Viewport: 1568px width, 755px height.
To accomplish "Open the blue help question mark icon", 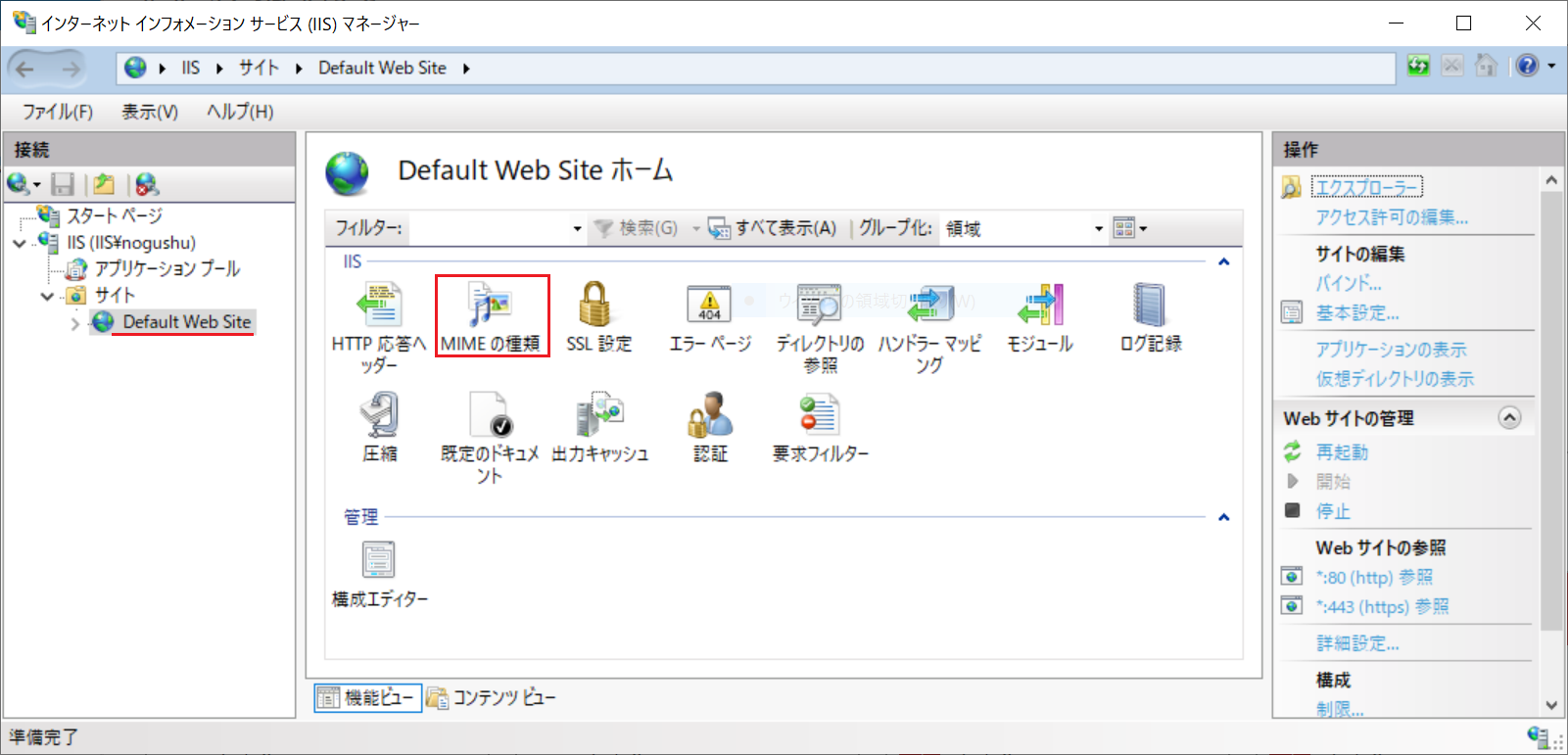I will coord(1527,66).
